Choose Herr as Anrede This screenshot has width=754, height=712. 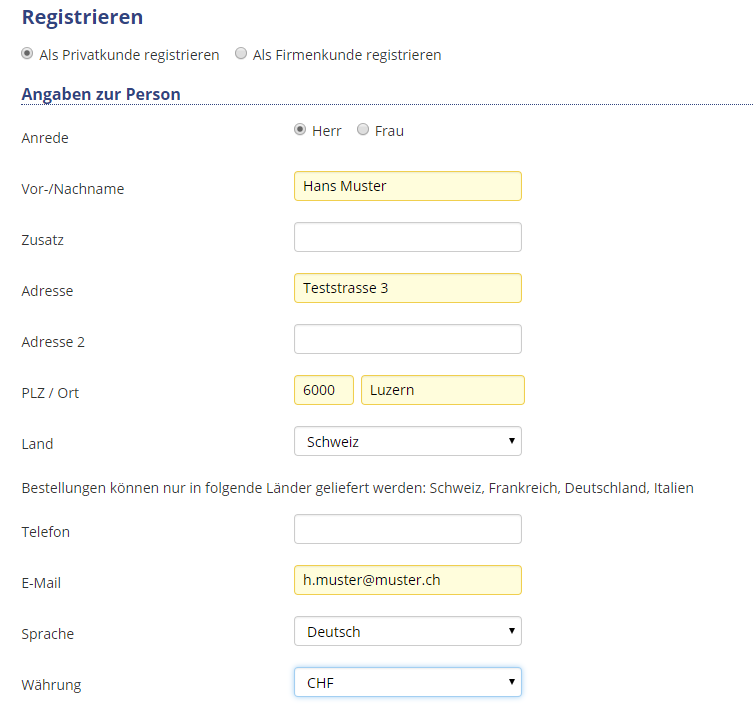pos(300,130)
